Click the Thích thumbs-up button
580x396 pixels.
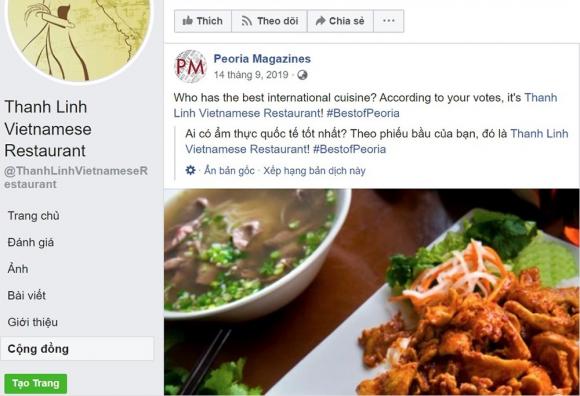pyautogui.click(x=203, y=21)
